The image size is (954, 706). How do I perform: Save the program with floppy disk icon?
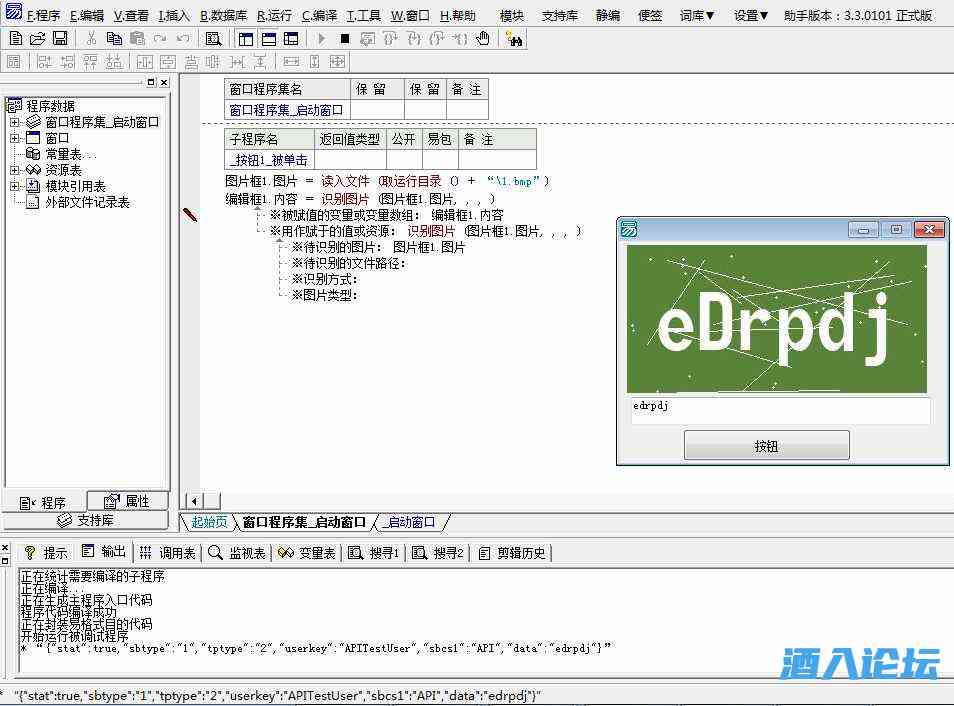click(59, 39)
